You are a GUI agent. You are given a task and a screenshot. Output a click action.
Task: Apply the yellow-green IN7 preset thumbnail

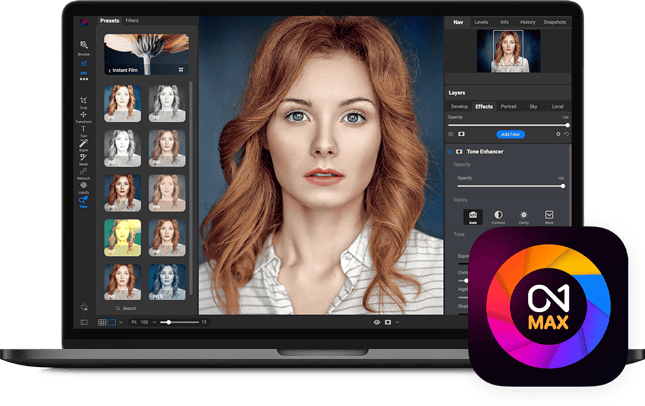(x=122, y=237)
